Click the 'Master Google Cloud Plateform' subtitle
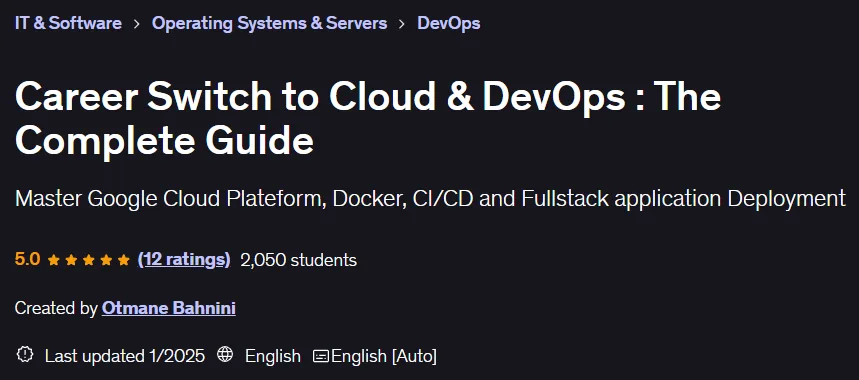 (430, 199)
